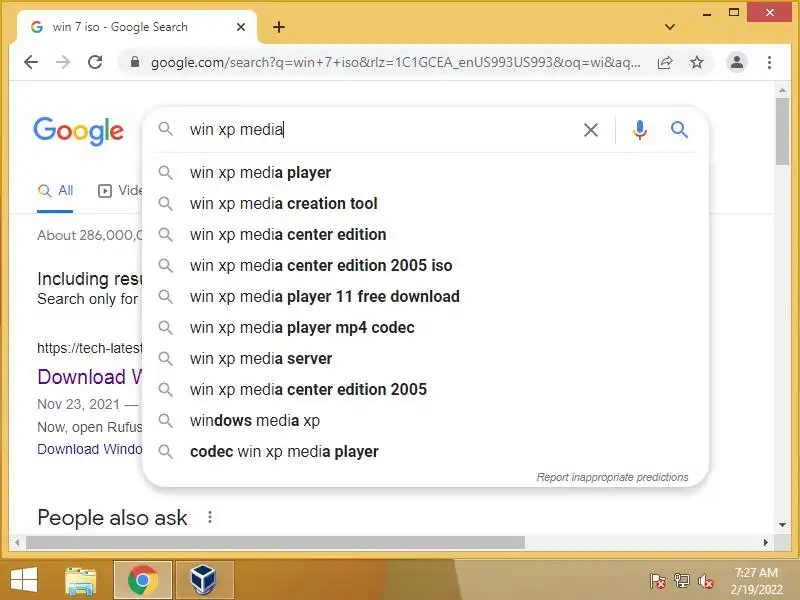Image resolution: width=800 pixels, height=600 pixels.
Task: Open the 'Download W...' result title
Action: [x=89, y=377]
